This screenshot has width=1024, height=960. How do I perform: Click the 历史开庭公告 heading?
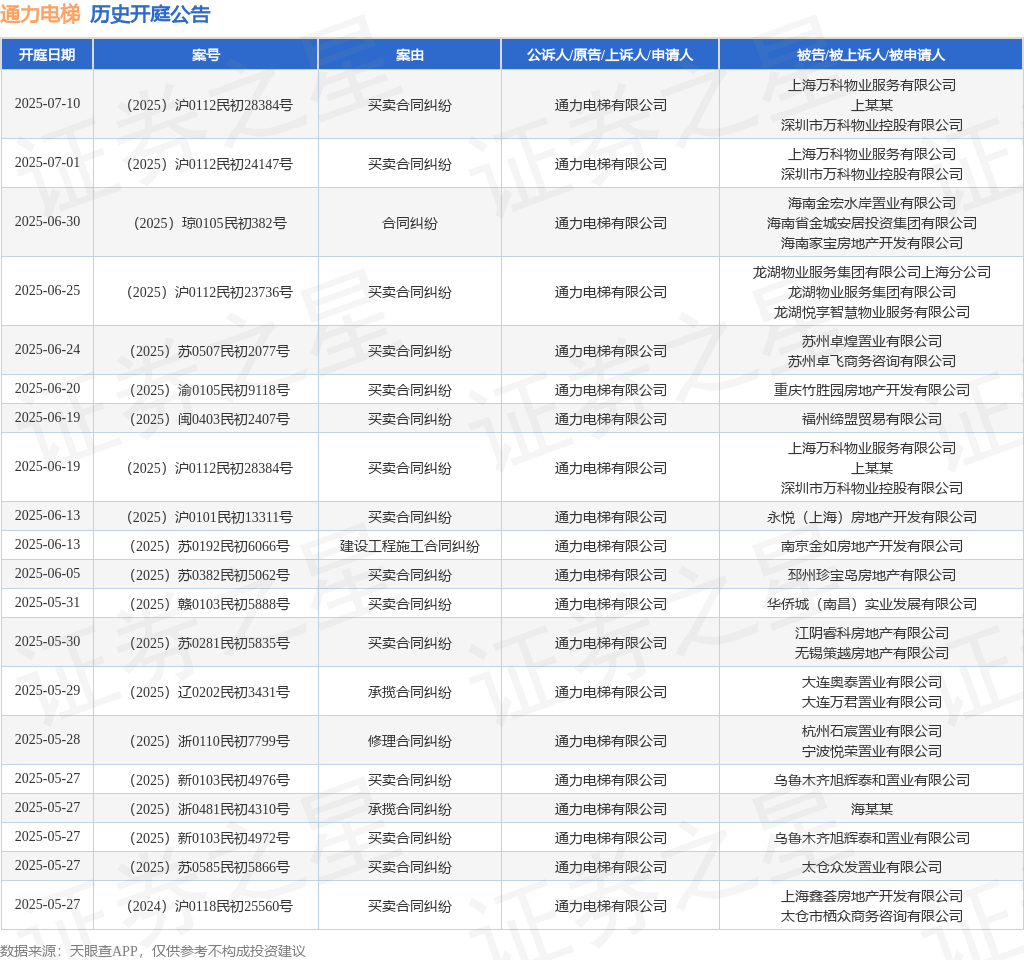(x=150, y=14)
